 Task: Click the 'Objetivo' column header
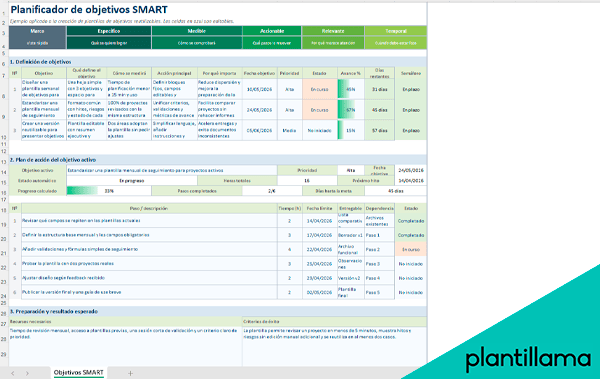[44, 73]
